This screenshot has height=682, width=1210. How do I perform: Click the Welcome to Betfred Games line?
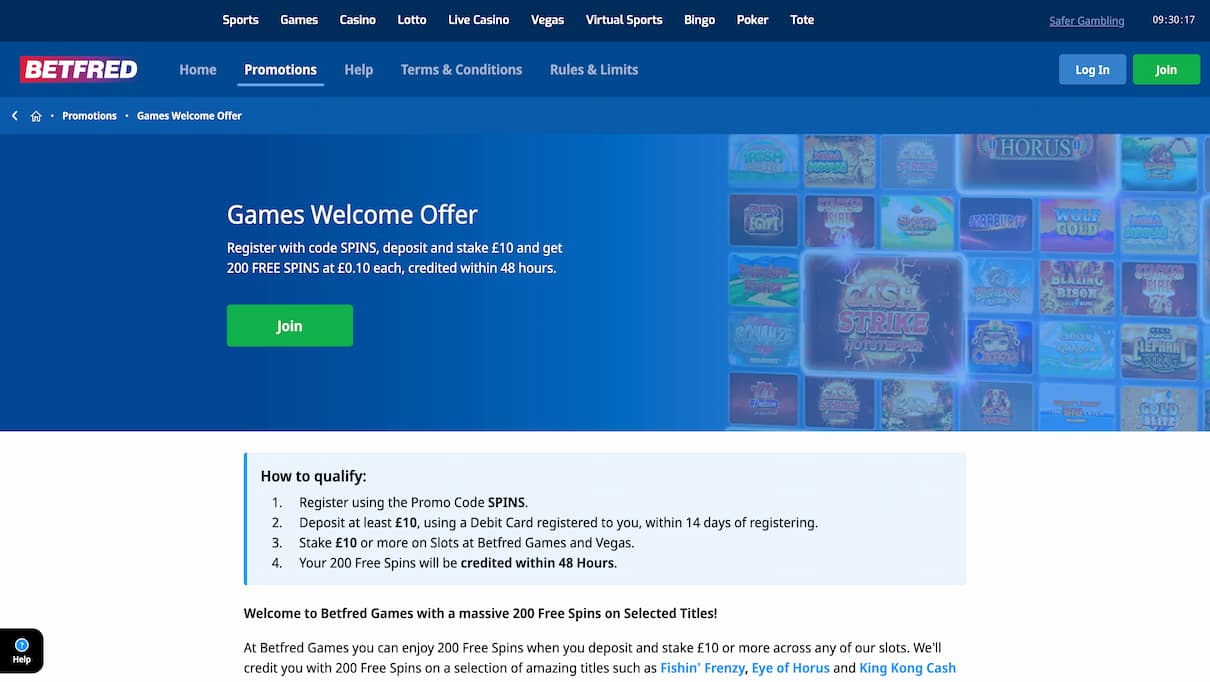pyautogui.click(x=480, y=613)
